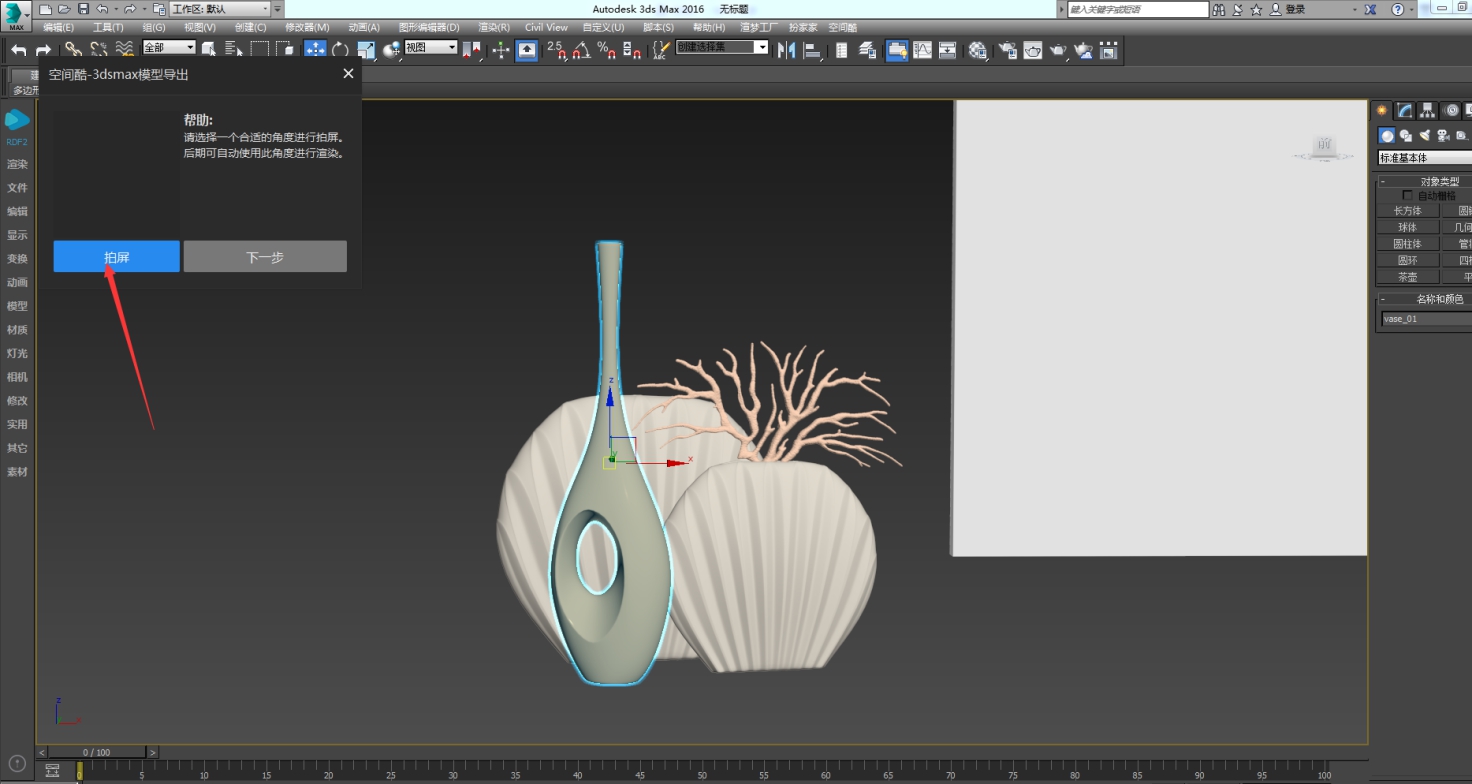Image resolution: width=1472 pixels, height=784 pixels.
Task: Select the Move transform tool icon
Action: point(315,49)
